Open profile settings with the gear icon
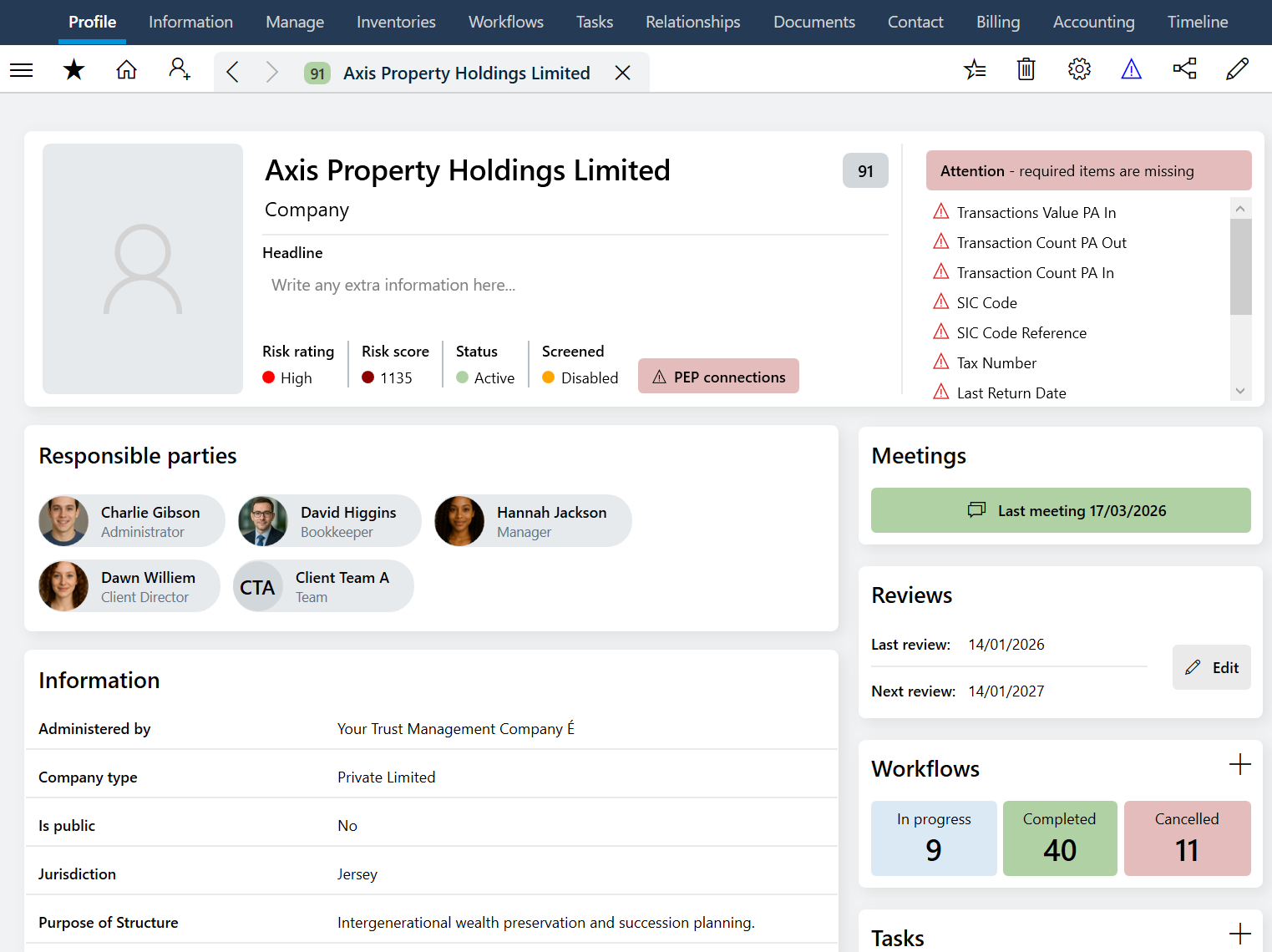The height and width of the screenshot is (952, 1272). pos(1079,69)
